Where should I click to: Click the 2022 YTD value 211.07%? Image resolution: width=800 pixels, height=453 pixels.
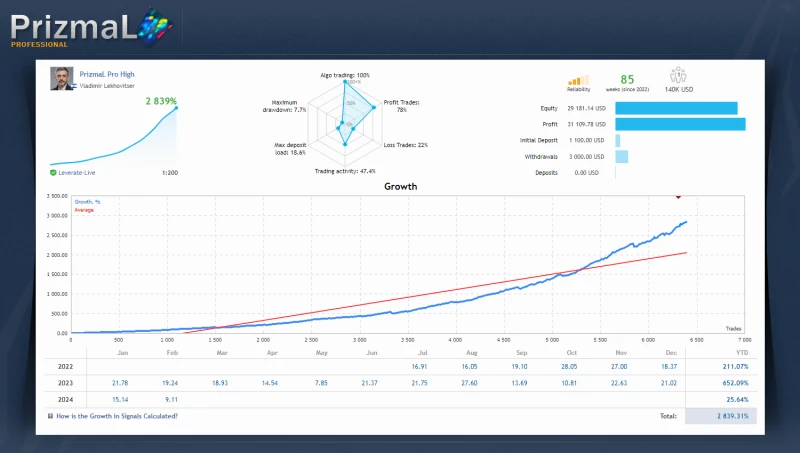tap(736, 367)
